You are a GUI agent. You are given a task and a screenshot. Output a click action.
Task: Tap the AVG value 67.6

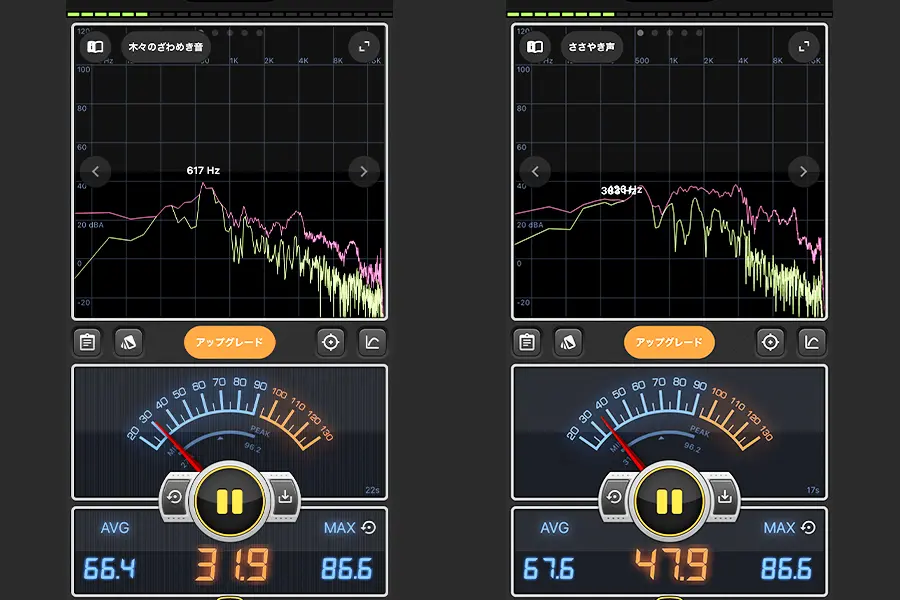[549, 568]
